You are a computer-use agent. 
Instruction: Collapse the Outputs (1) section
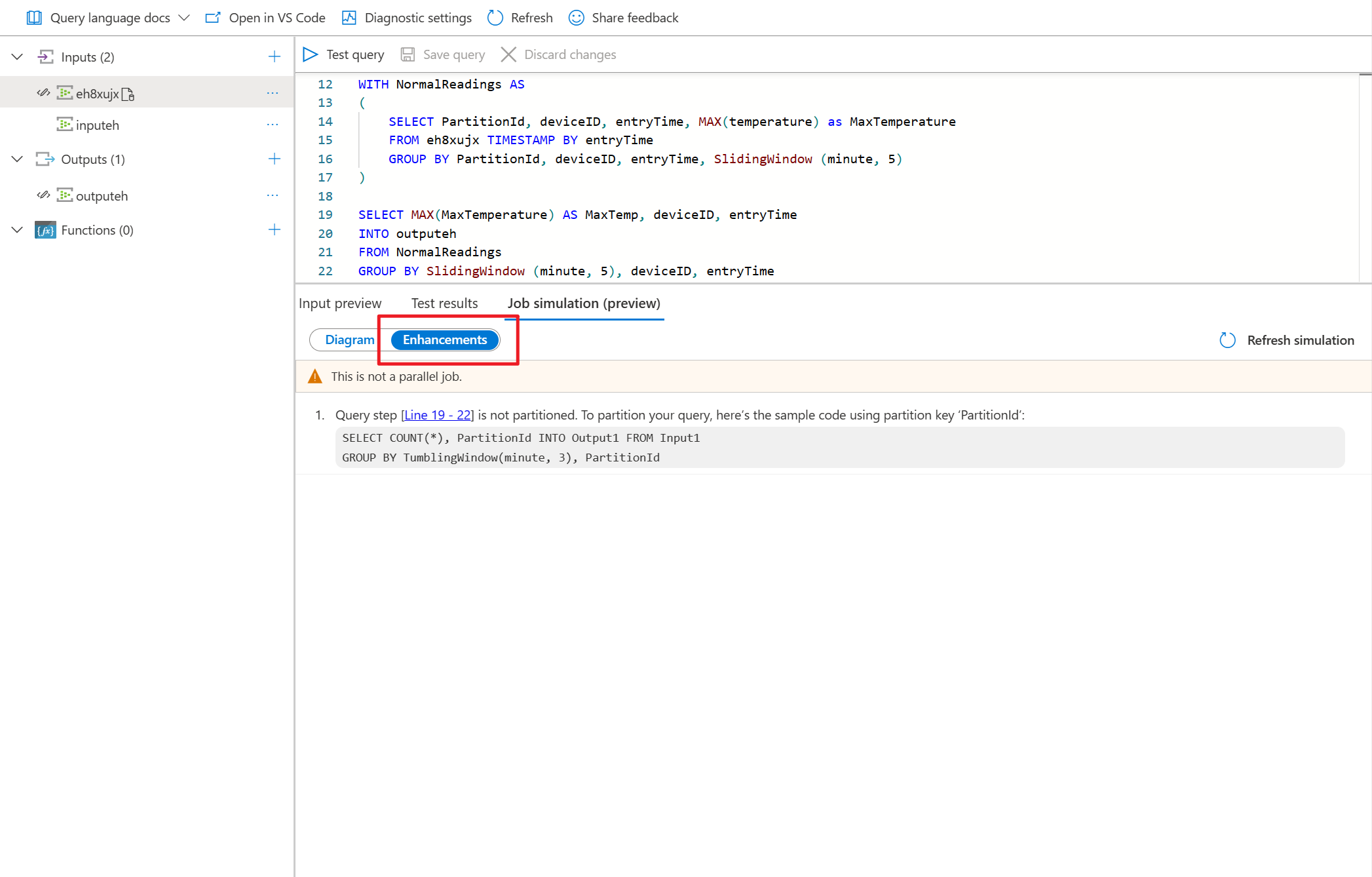(18, 159)
